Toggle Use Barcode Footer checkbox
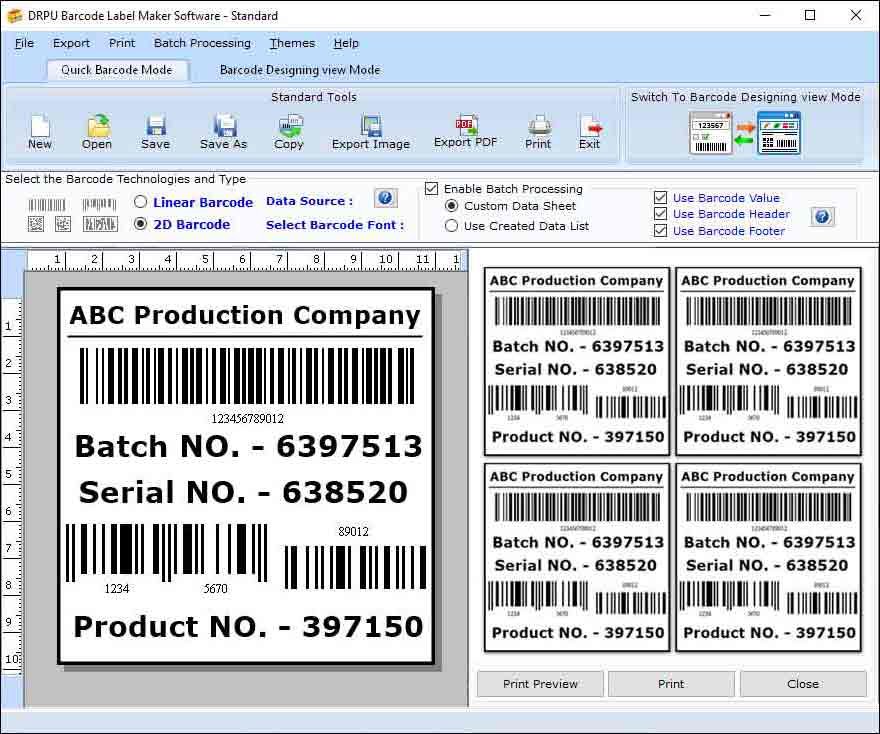The width and height of the screenshot is (880, 734). point(661,231)
